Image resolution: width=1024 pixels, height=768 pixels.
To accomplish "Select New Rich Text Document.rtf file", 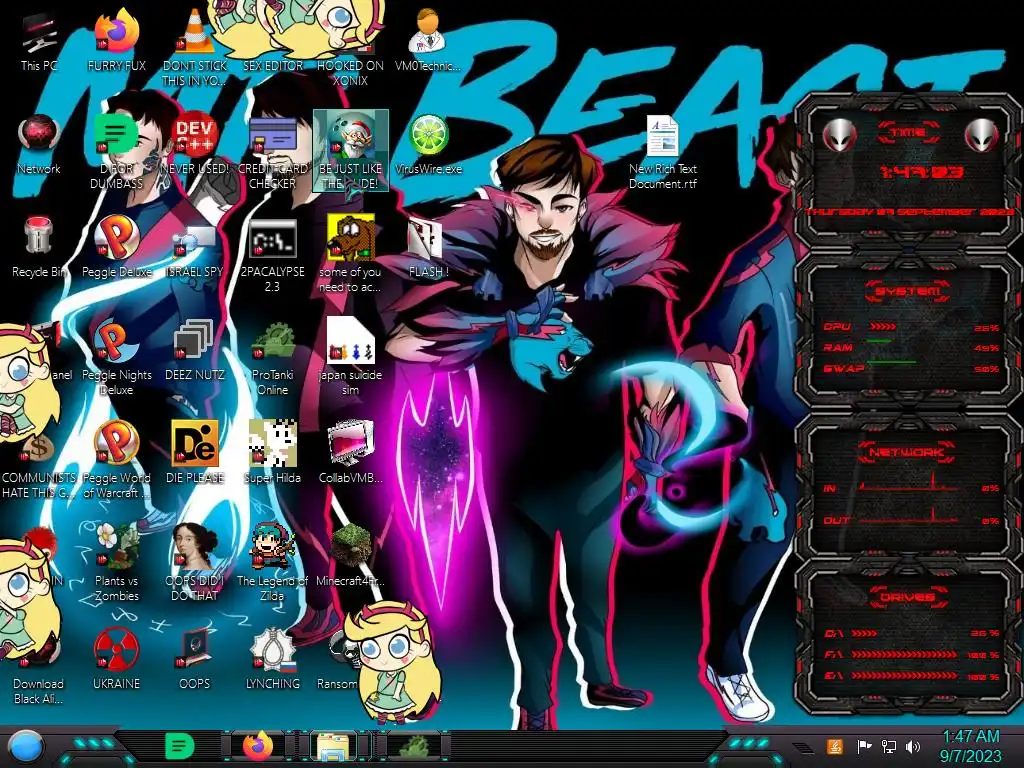I will click(662, 152).
